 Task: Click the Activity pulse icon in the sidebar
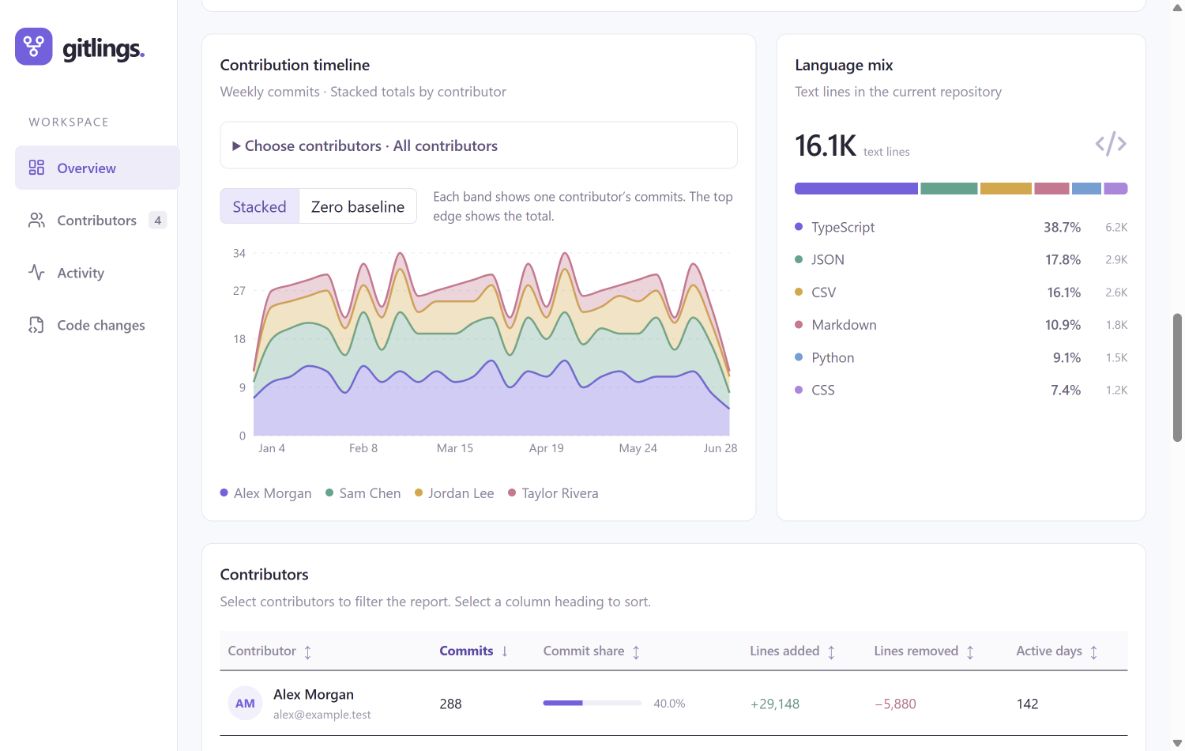36,273
